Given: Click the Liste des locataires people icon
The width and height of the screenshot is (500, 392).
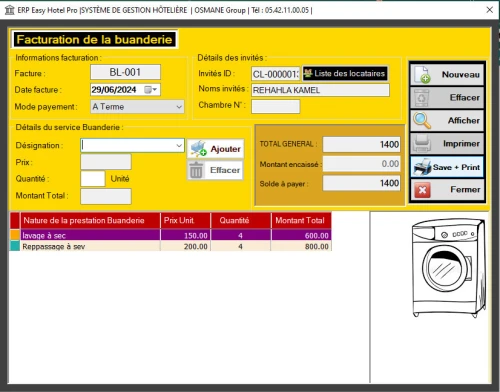Looking at the screenshot, I should pos(308,73).
